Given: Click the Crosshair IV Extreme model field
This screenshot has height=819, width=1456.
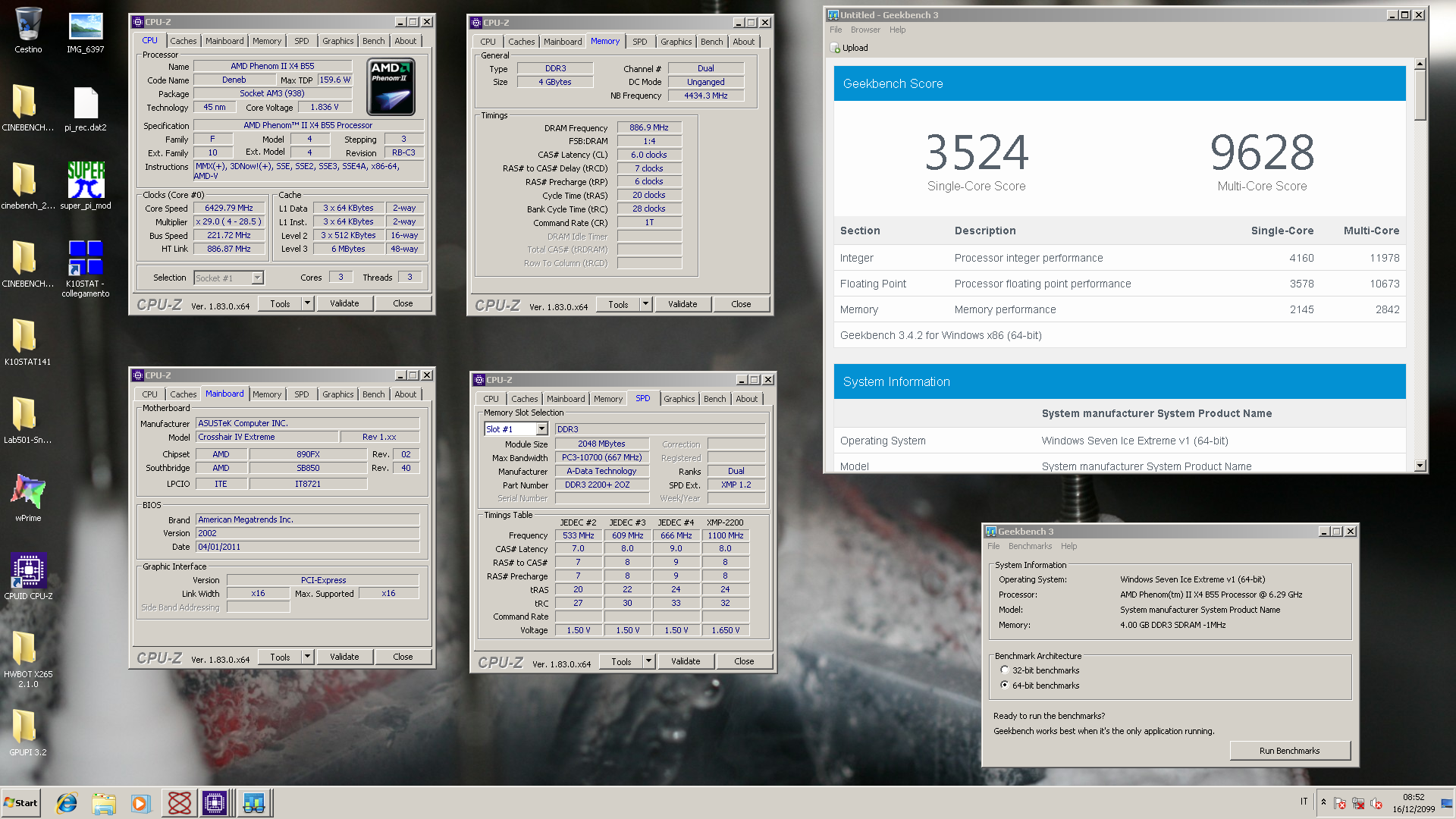Looking at the screenshot, I should click(267, 438).
